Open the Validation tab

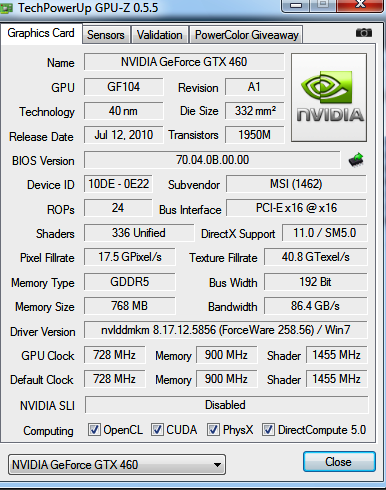(x=160, y=35)
